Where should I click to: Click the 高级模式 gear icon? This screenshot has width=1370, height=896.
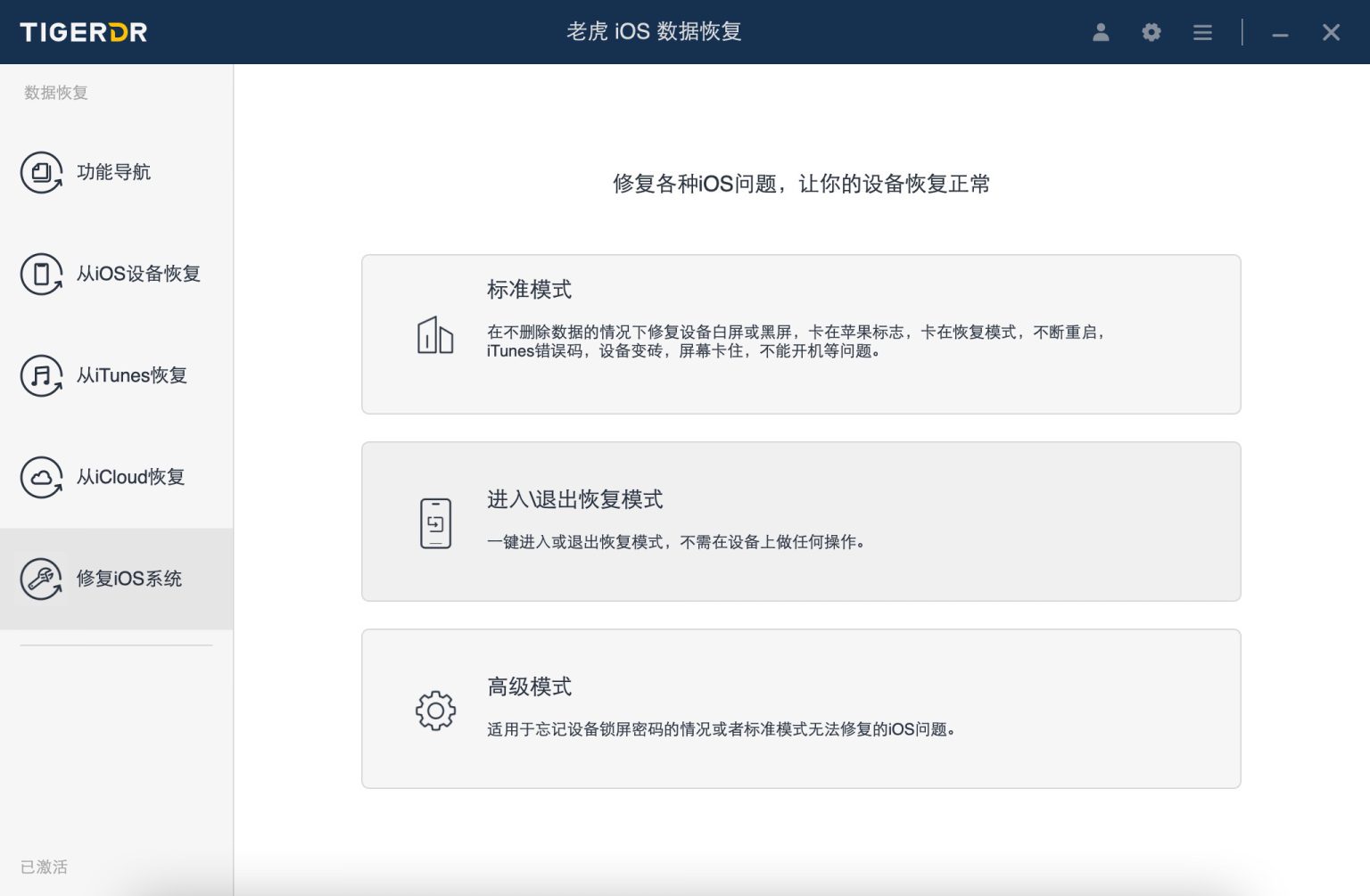[x=435, y=711]
